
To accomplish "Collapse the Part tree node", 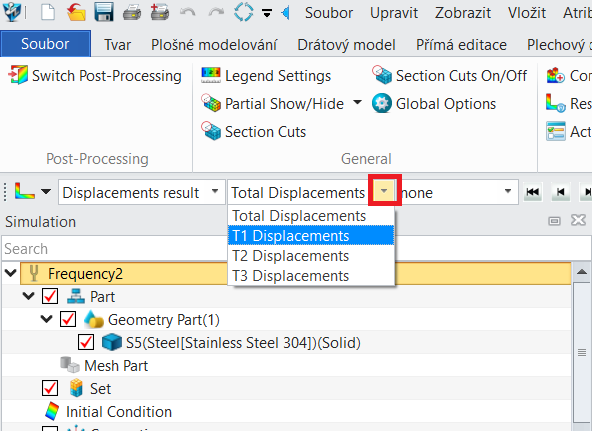I will 28,296.
